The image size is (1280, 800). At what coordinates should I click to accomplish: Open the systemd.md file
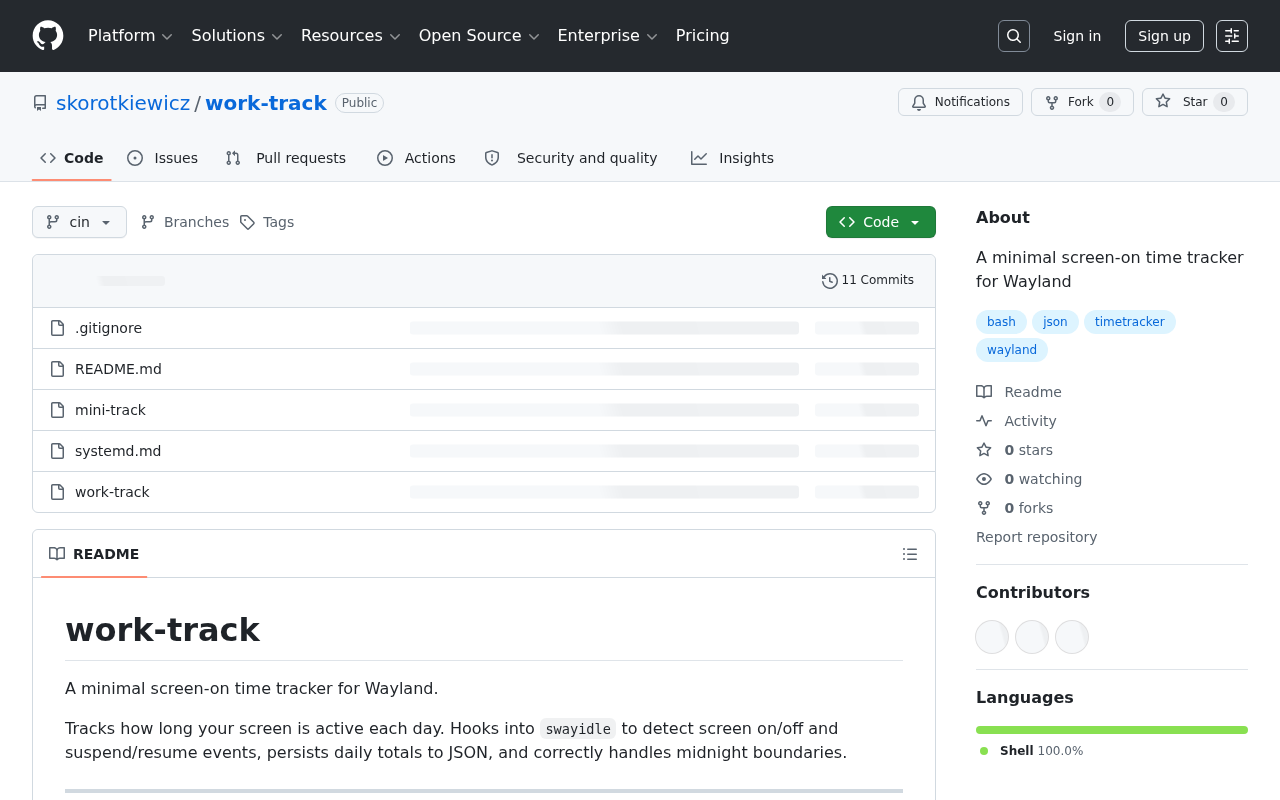[118, 451]
